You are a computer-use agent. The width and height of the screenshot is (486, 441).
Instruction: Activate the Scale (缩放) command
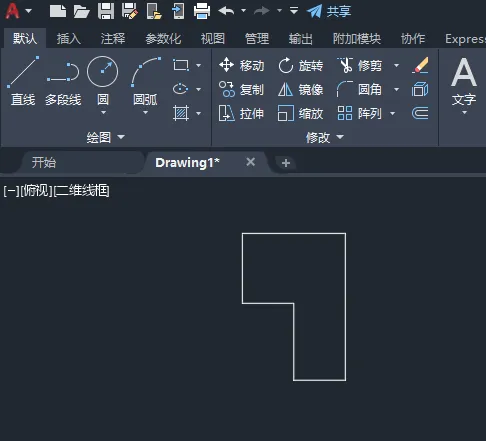point(300,113)
